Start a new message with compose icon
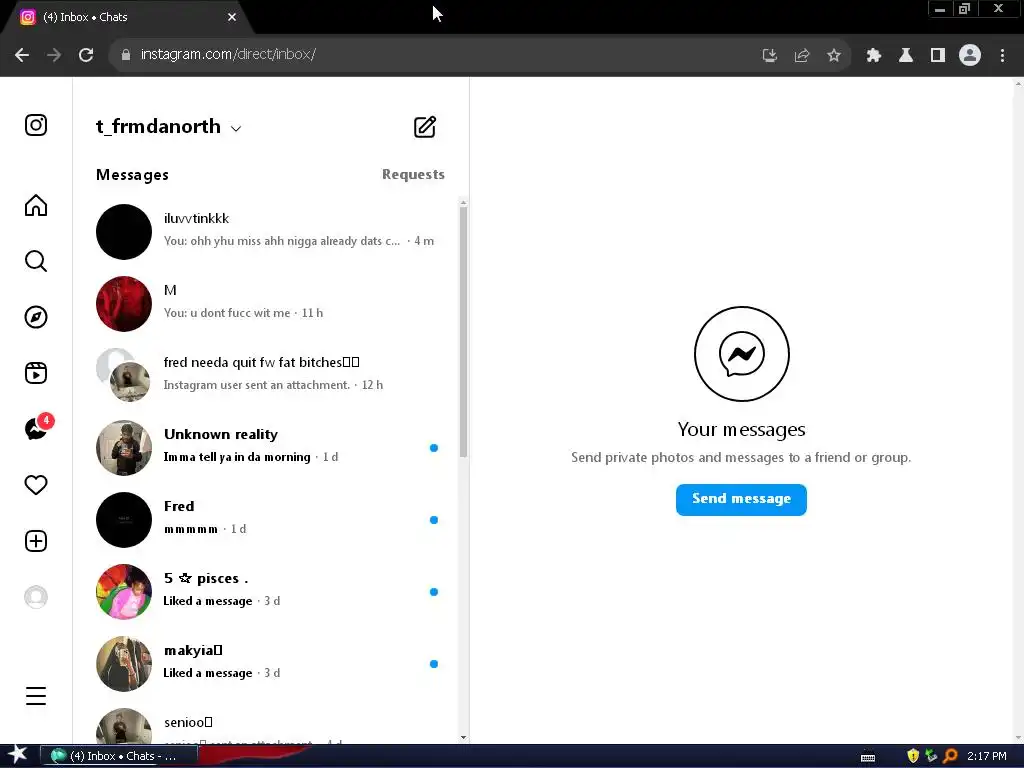Viewport: 1024px width, 768px height. click(x=424, y=127)
